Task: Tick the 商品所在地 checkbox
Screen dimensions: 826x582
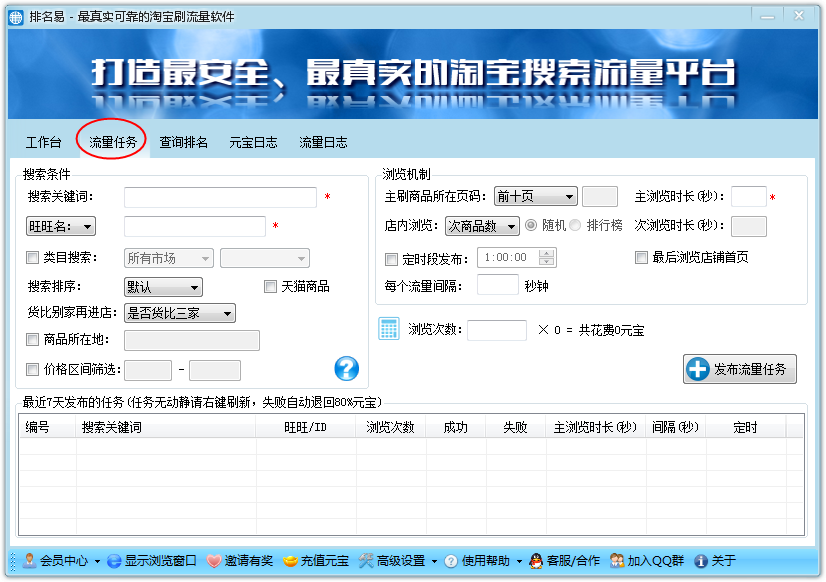Action: coord(33,340)
